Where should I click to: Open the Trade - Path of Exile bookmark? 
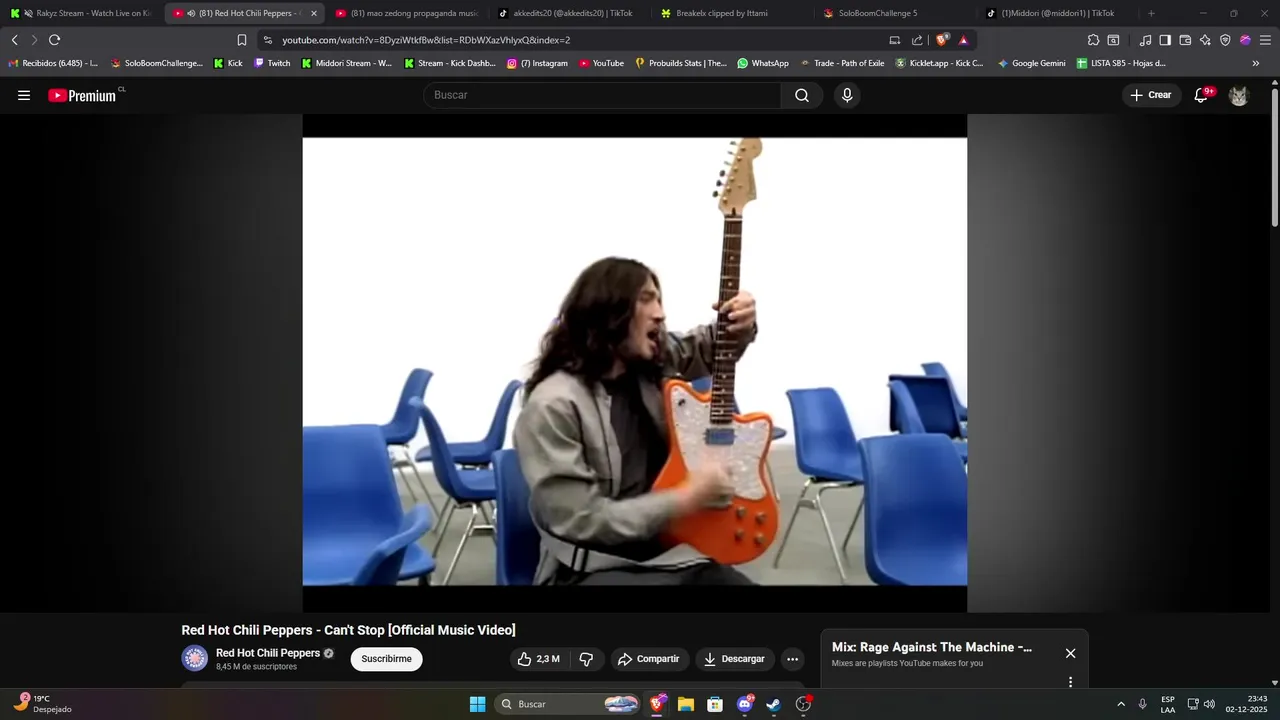pos(842,63)
